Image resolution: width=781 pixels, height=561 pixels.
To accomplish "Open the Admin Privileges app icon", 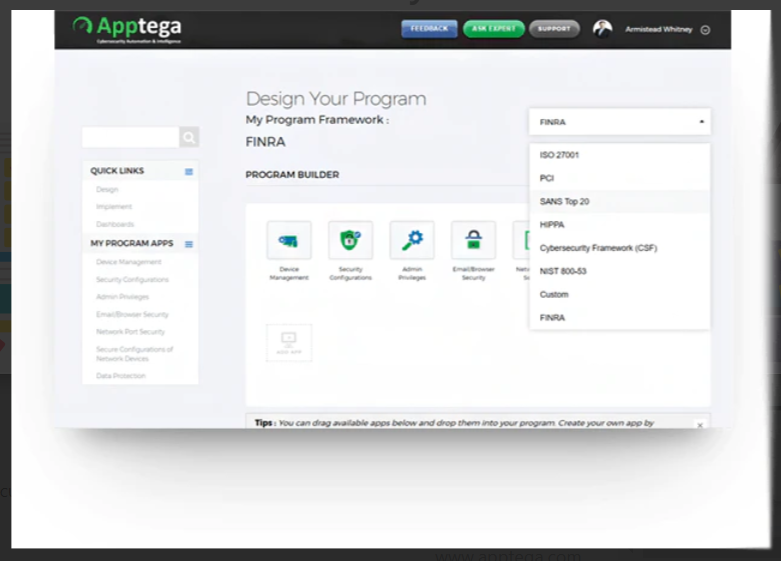I will click(x=412, y=240).
